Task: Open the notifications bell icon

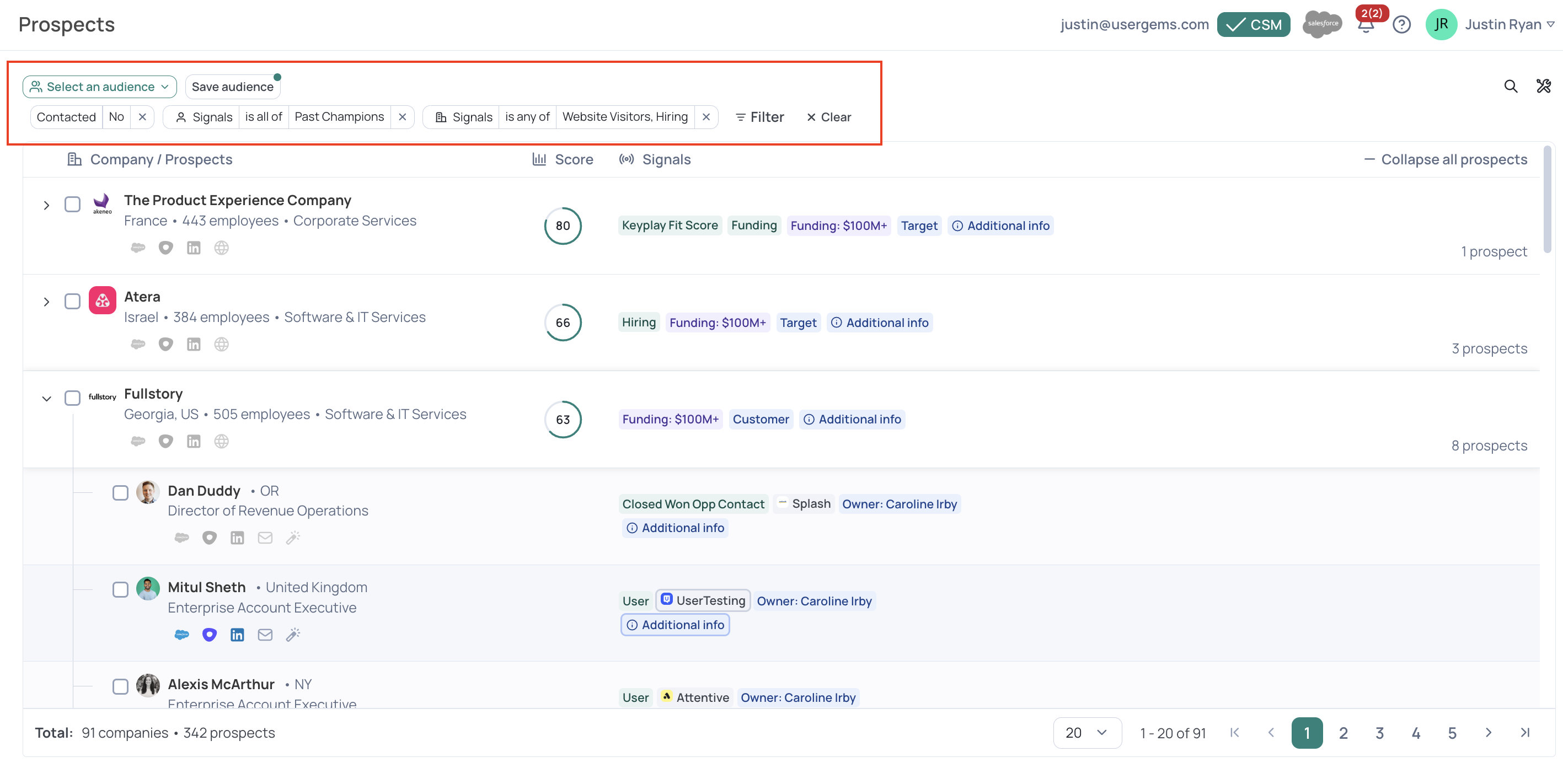Action: click(x=1365, y=25)
